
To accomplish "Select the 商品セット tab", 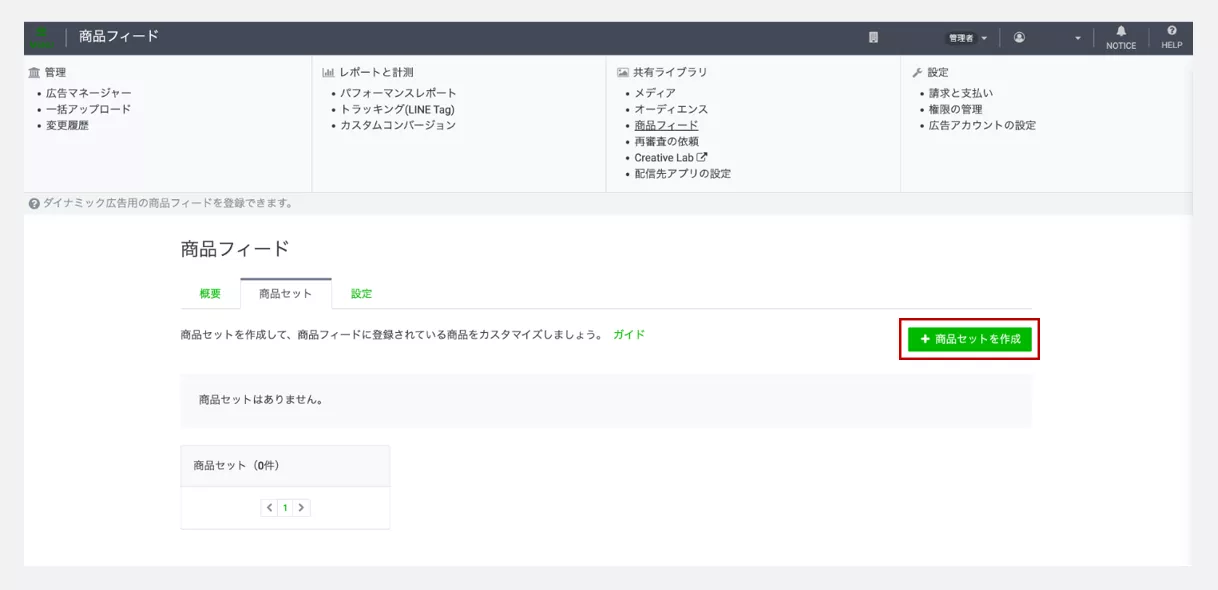I will (x=285, y=294).
